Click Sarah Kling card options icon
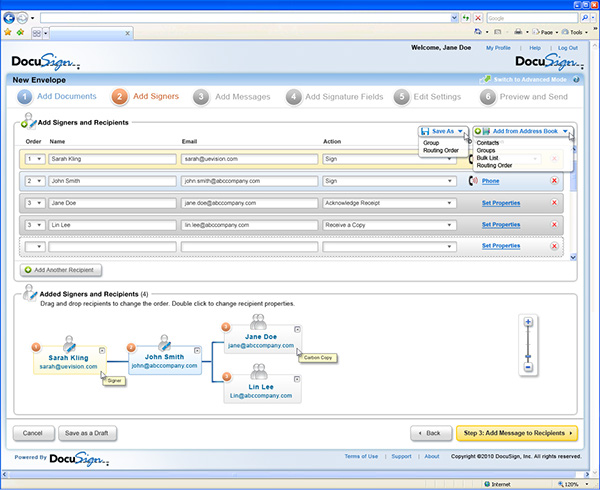The height and width of the screenshot is (490, 600). [102, 350]
